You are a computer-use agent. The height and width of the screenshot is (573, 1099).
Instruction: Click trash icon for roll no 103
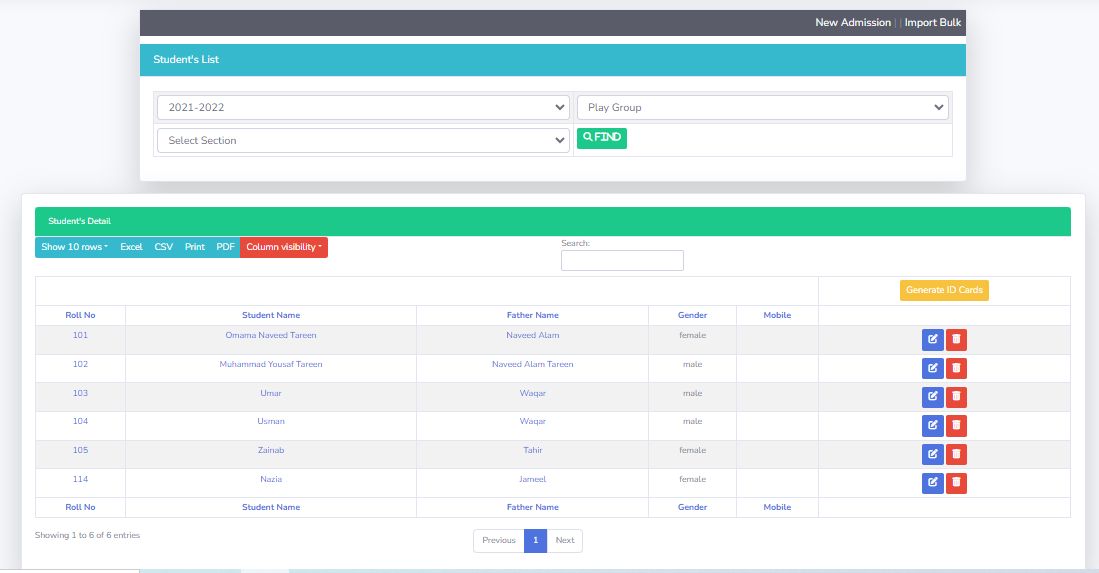pyautogui.click(x=956, y=397)
